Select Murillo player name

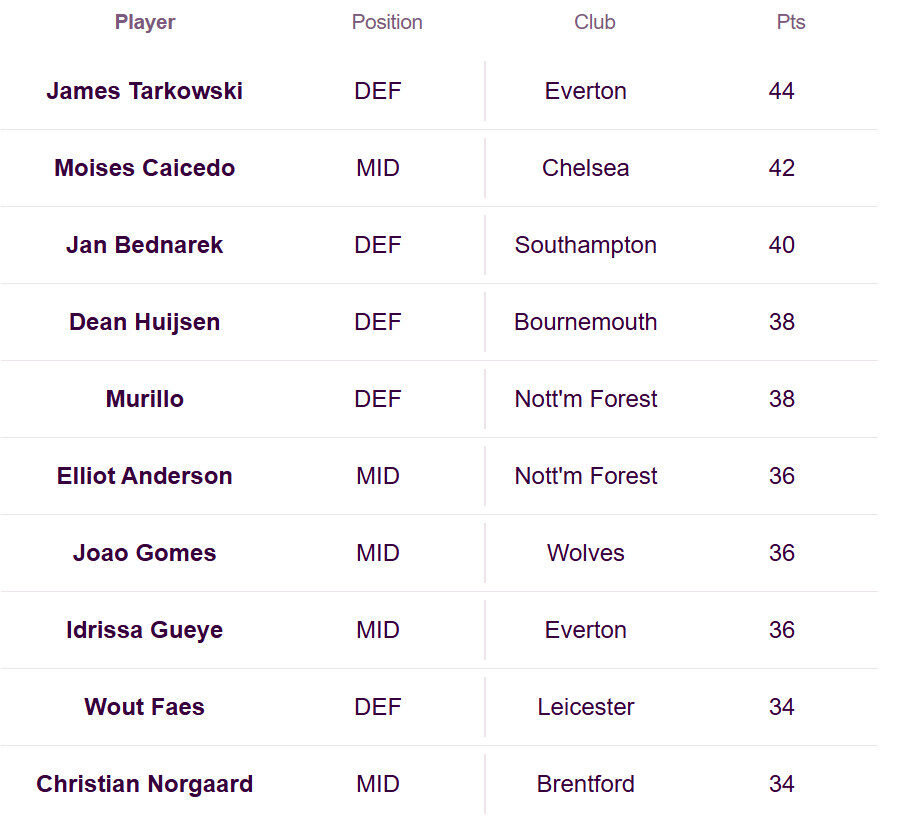[x=144, y=399]
